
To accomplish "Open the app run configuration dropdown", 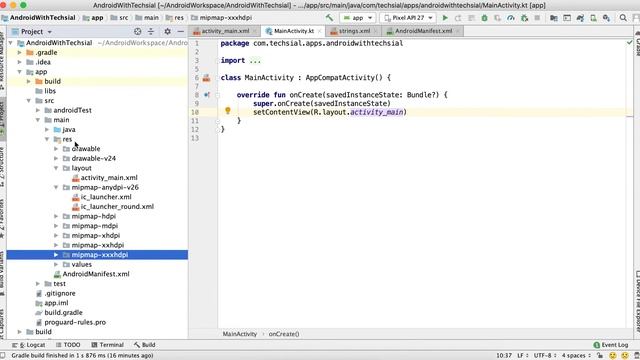I will 358,18.
